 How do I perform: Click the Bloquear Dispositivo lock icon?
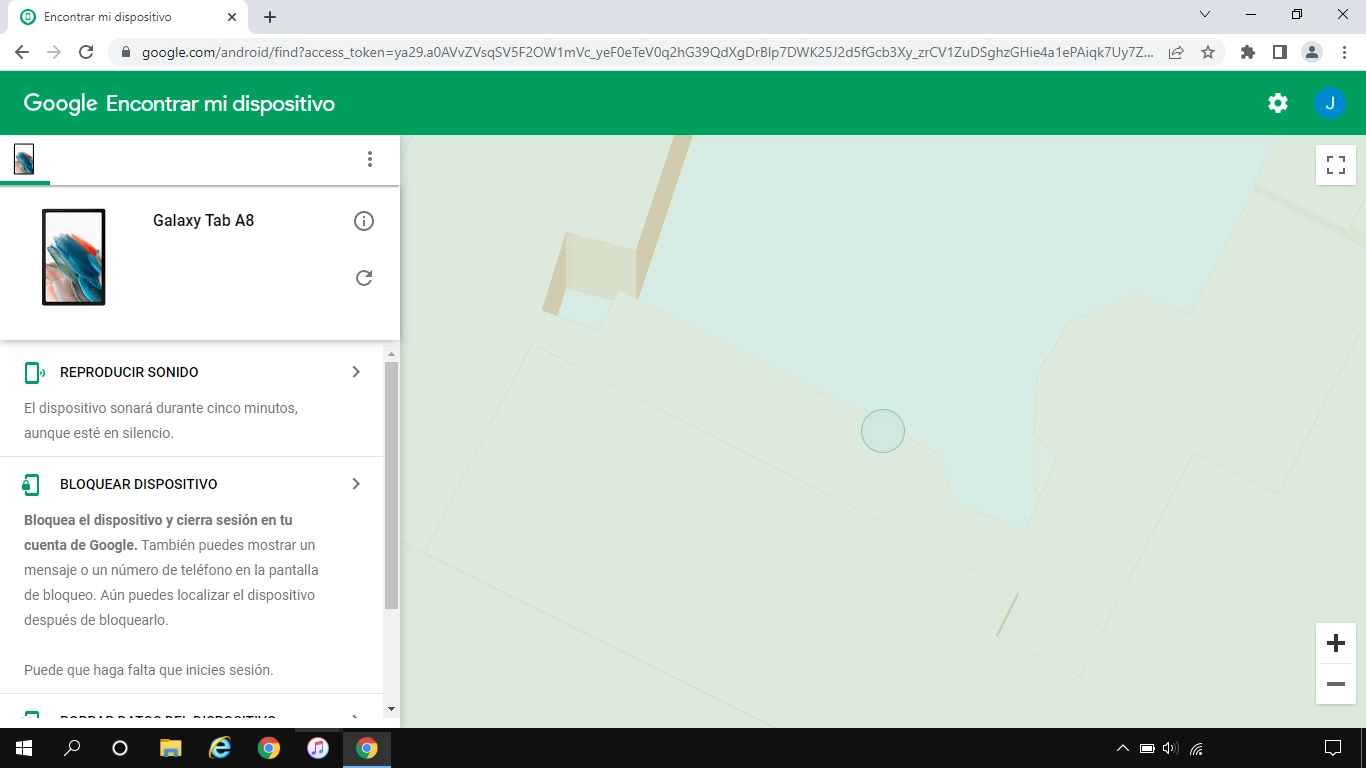(30, 483)
